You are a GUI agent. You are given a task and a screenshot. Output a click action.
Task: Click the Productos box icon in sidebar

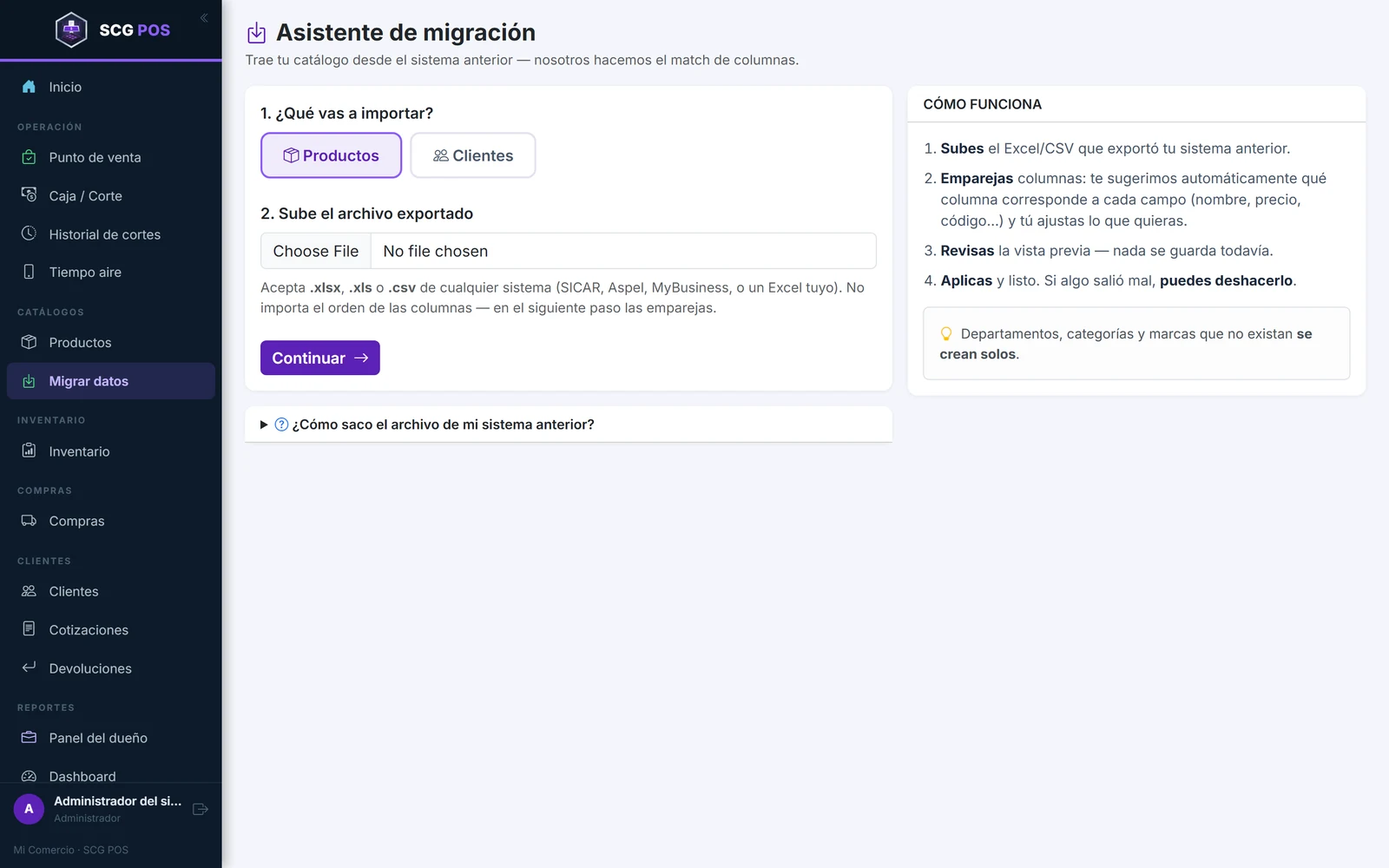pyautogui.click(x=29, y=342)
